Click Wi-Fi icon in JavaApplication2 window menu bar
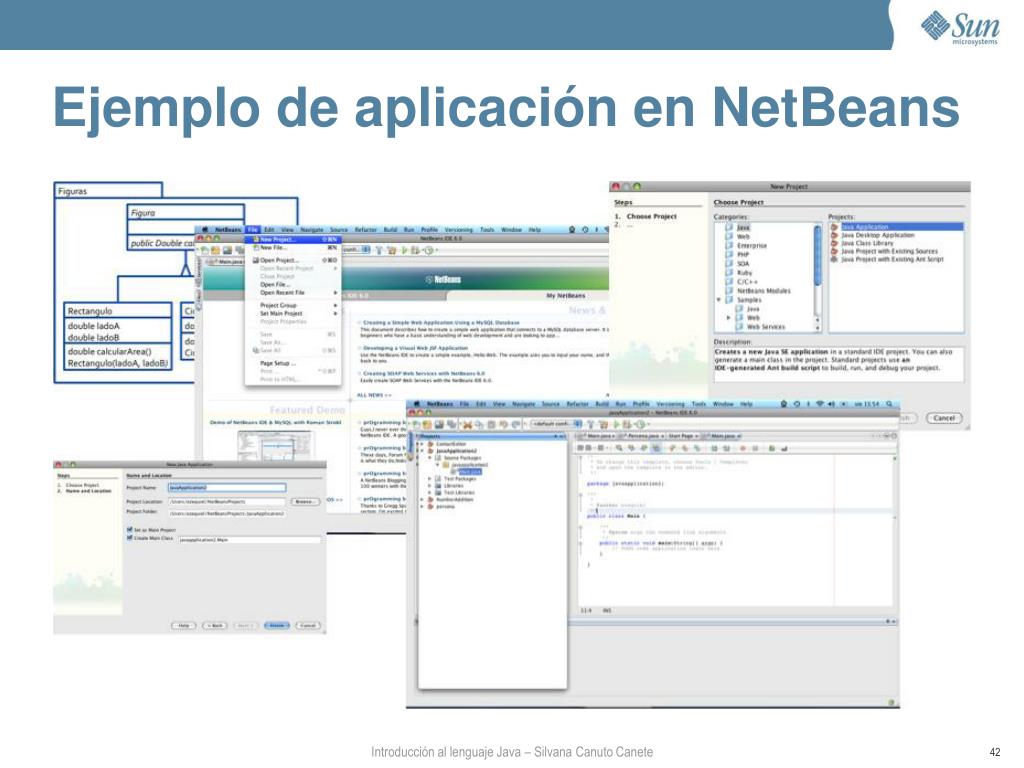The width and height of the screenshot is (1024, 768). point(820,404)
